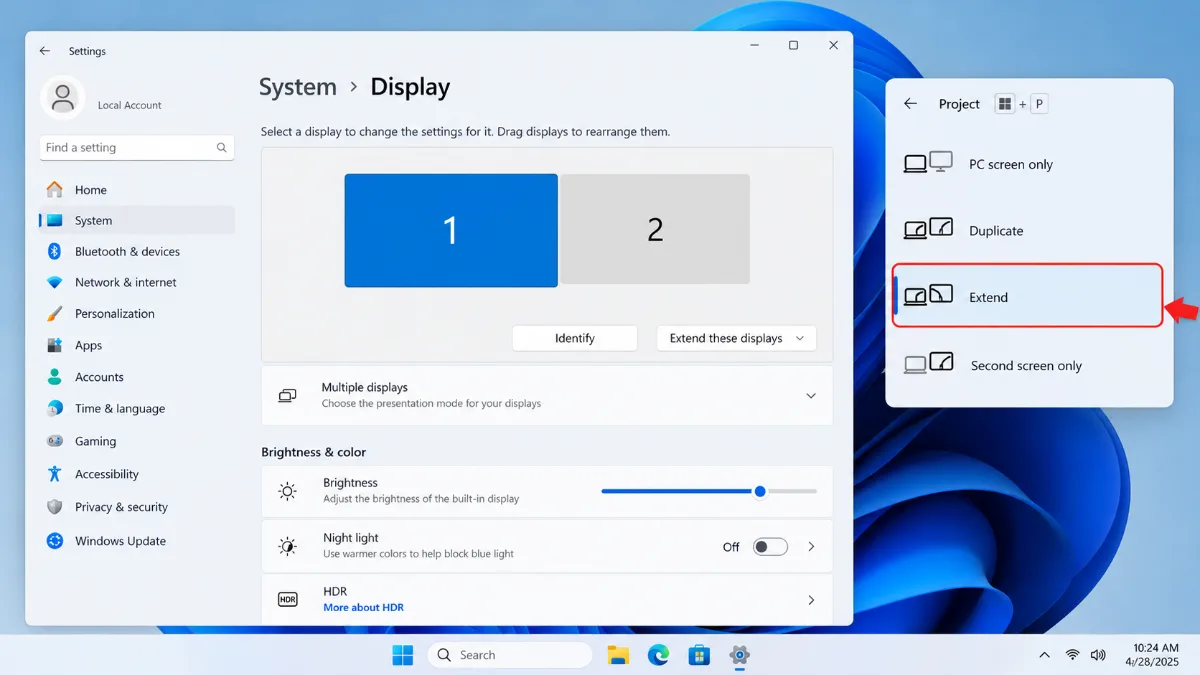Click the Settings gear on the taskbar
Image resolution: width=1200 pixels, height=675 pixels.
tap(740, 655)
